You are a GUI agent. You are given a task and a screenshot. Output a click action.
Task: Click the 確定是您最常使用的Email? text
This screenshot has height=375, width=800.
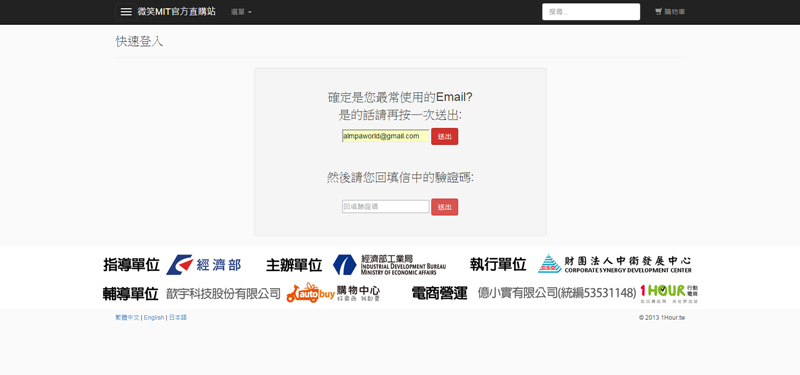tap(400, 97)
